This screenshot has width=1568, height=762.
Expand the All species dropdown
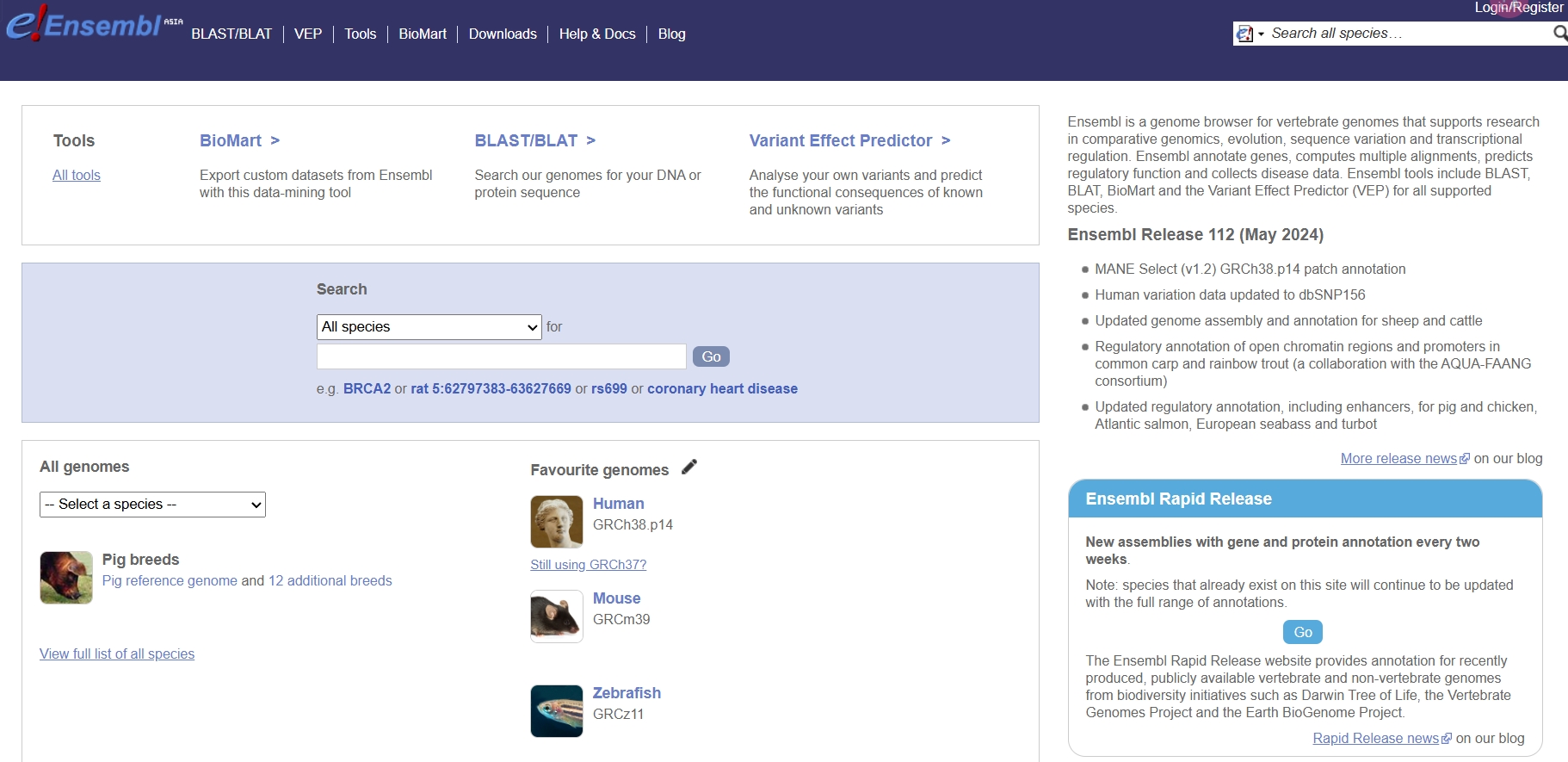[x=429, y=327]
